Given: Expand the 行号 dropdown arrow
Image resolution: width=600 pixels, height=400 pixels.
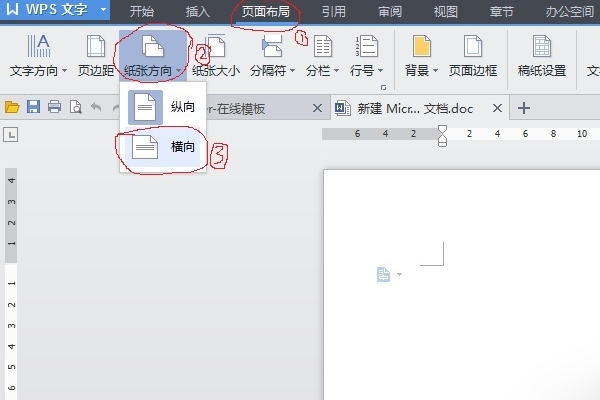Looking at the screenshot, I should (x=380, y=70).
